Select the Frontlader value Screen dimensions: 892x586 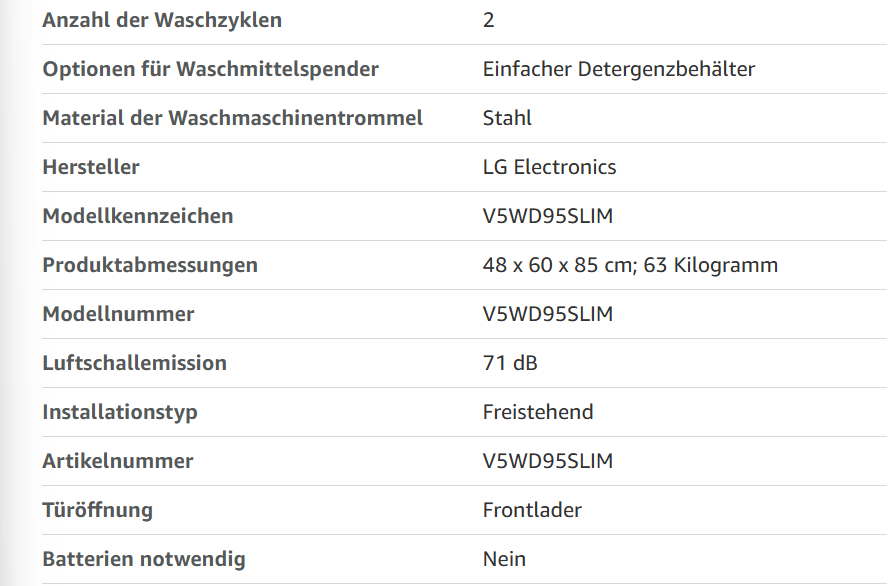point(532,510)
